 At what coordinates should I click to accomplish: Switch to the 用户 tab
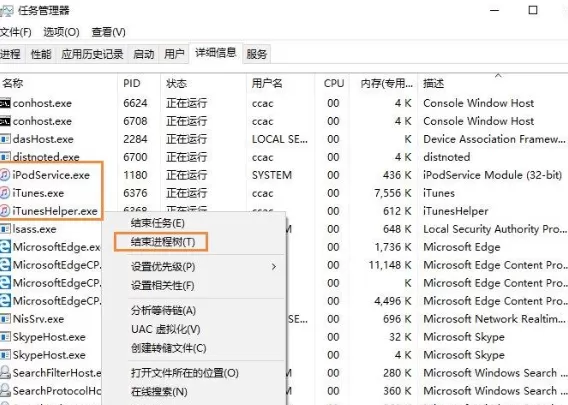(174, 54)
